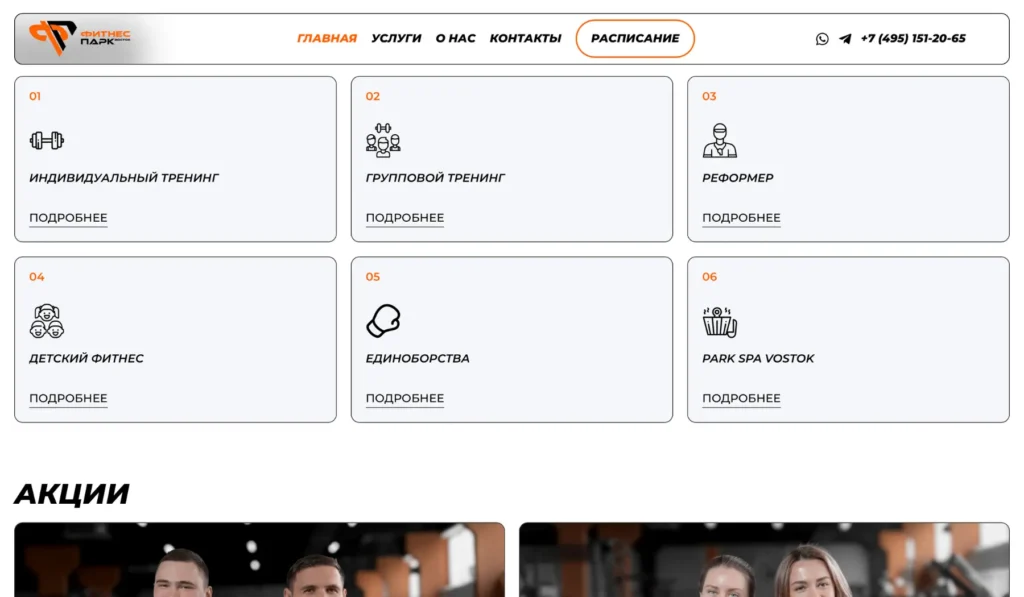Navigate to Контакты page
Screen dimensions: 1024x597
pyautogui.click(x=525, y=39)
